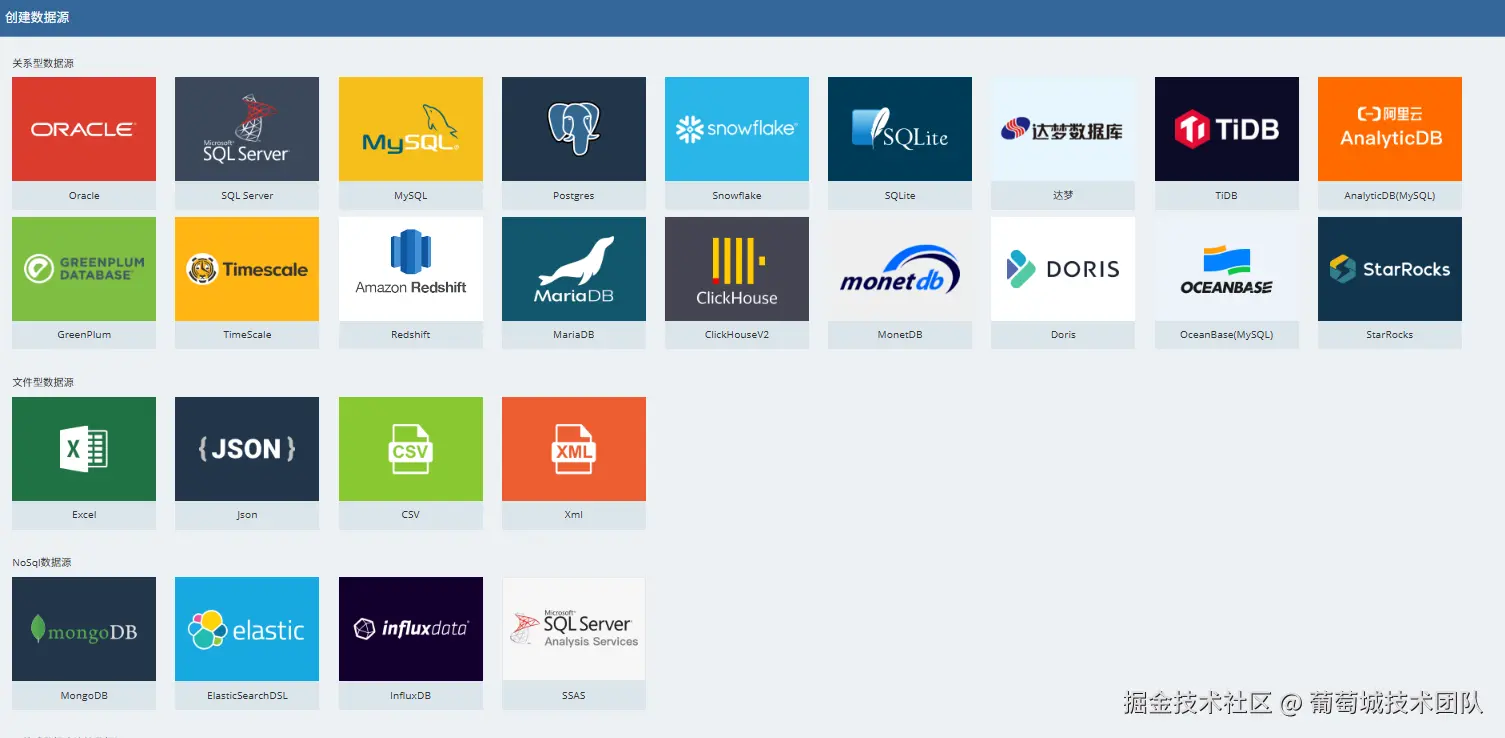Click the 关系型数据源 section heading
1505x738 pixels.
click(43, 63)
